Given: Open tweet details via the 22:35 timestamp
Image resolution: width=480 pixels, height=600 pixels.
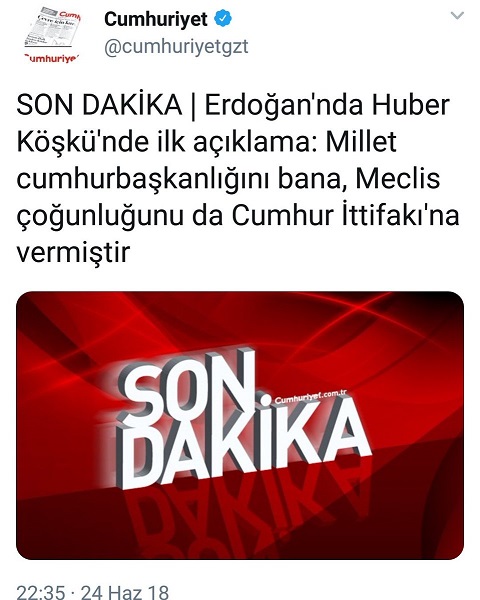Looking at the screenshot, I should coord(41,592).
